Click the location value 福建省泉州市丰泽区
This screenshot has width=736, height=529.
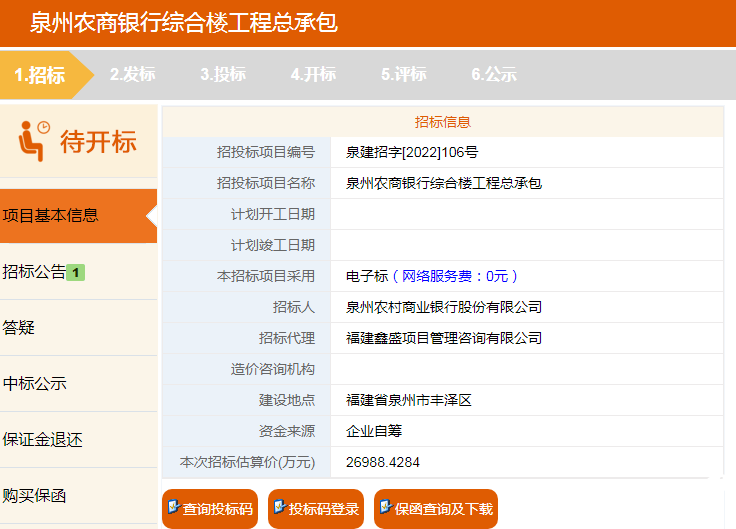(408, 400)
